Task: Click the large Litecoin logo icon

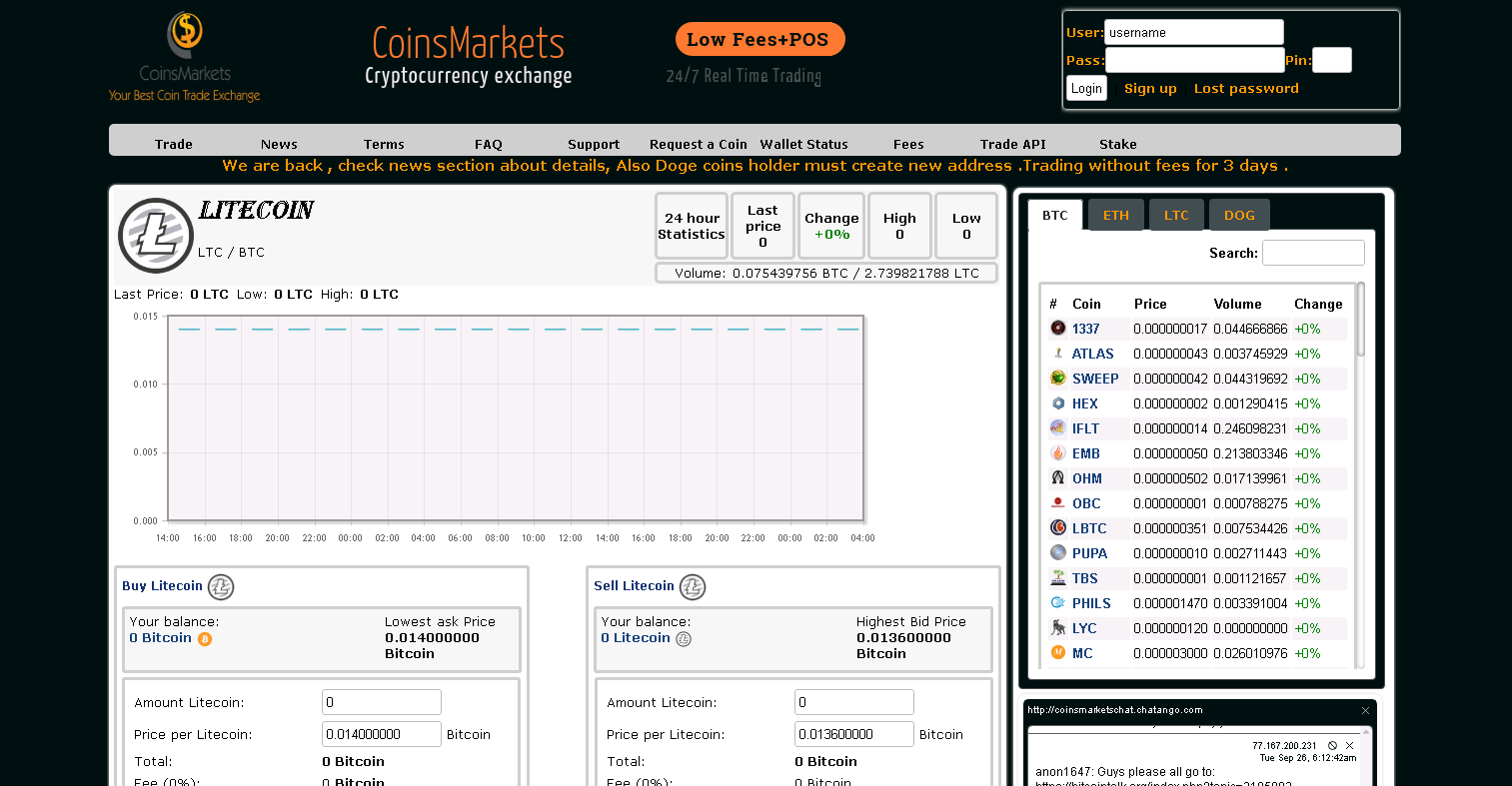Action: (156, 236)
